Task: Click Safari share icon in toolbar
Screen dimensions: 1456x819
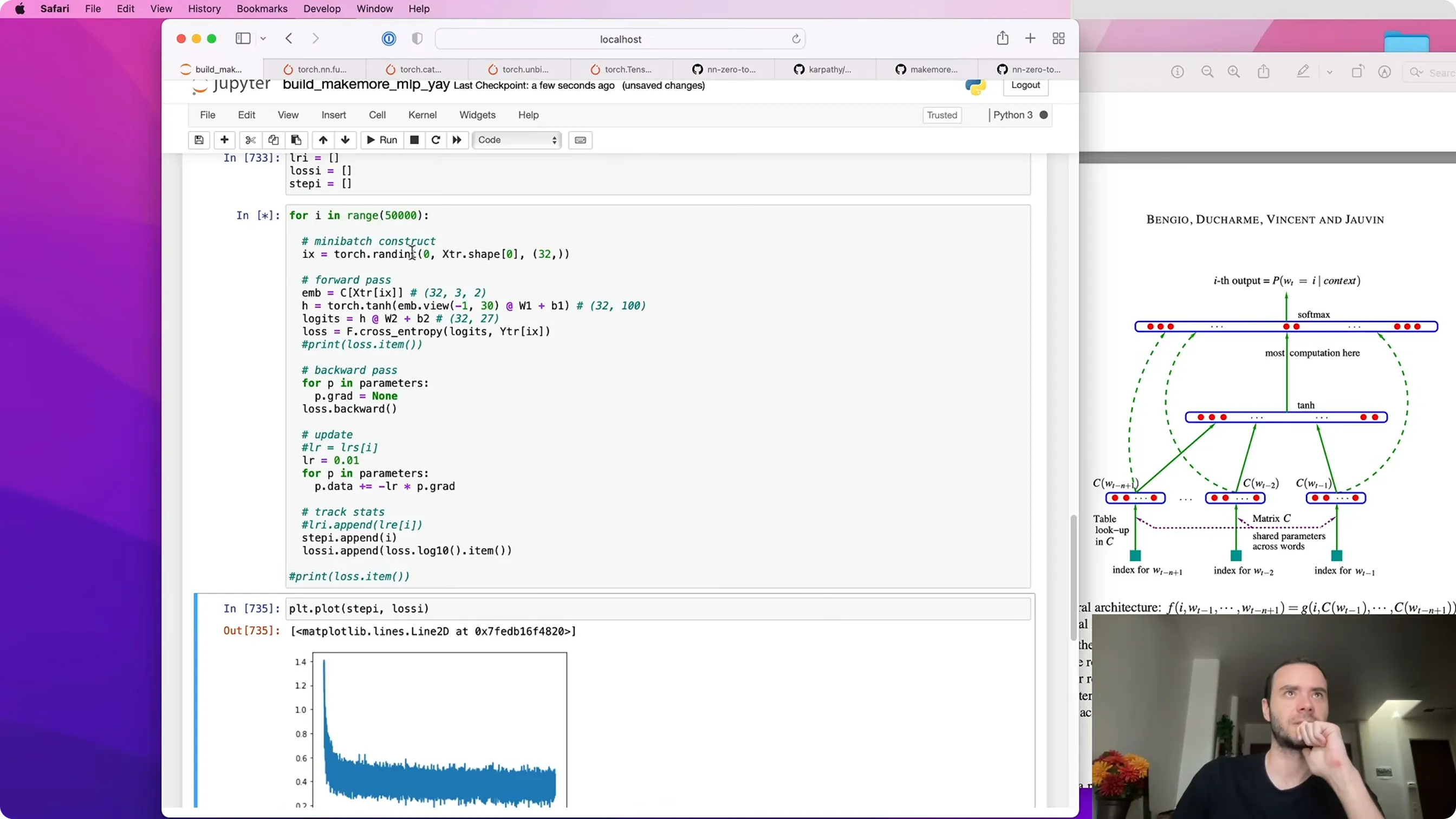Action: 1003,38
